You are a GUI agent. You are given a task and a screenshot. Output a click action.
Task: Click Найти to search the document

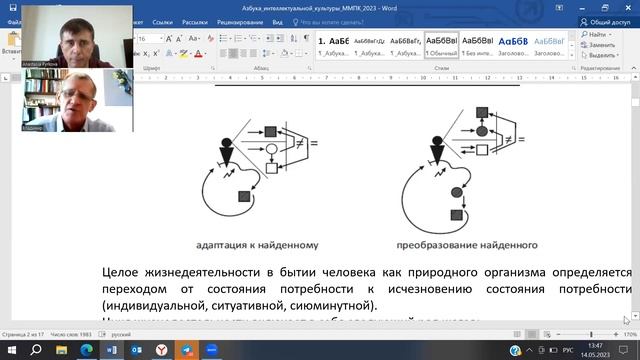(596, 35)
